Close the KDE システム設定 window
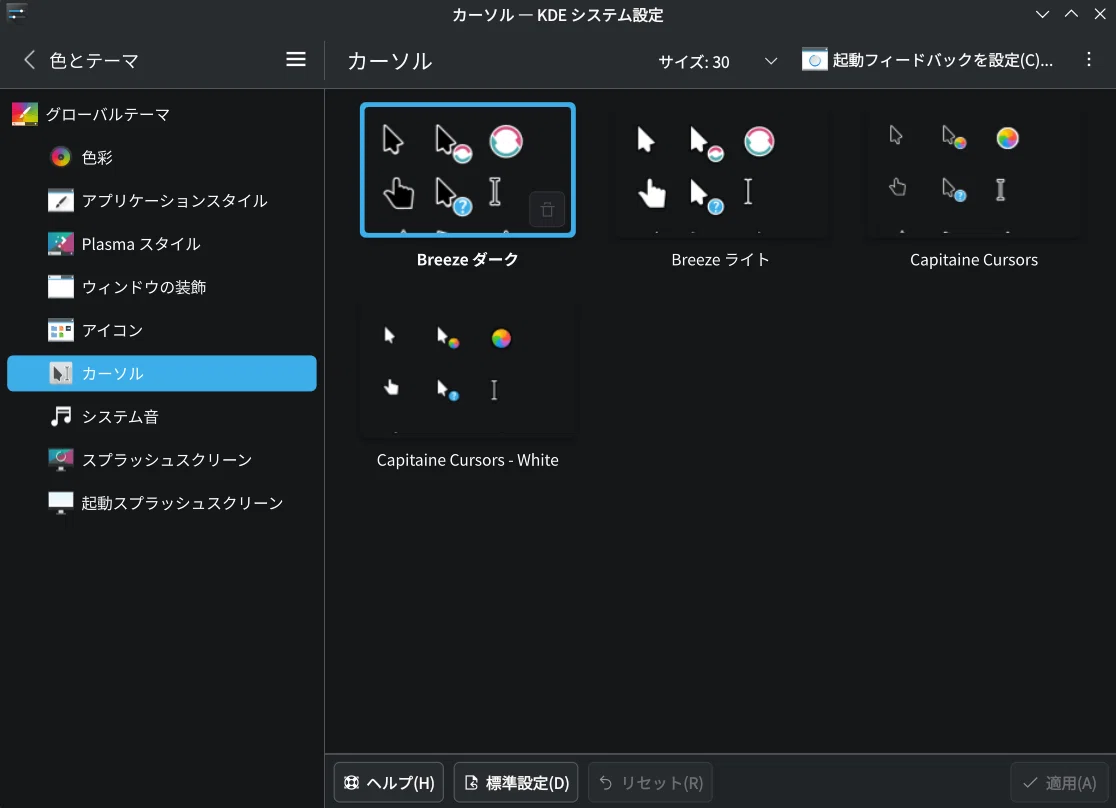This screenshot has height=808, width=1116. pyautogui.click(x=1100, y=14)
